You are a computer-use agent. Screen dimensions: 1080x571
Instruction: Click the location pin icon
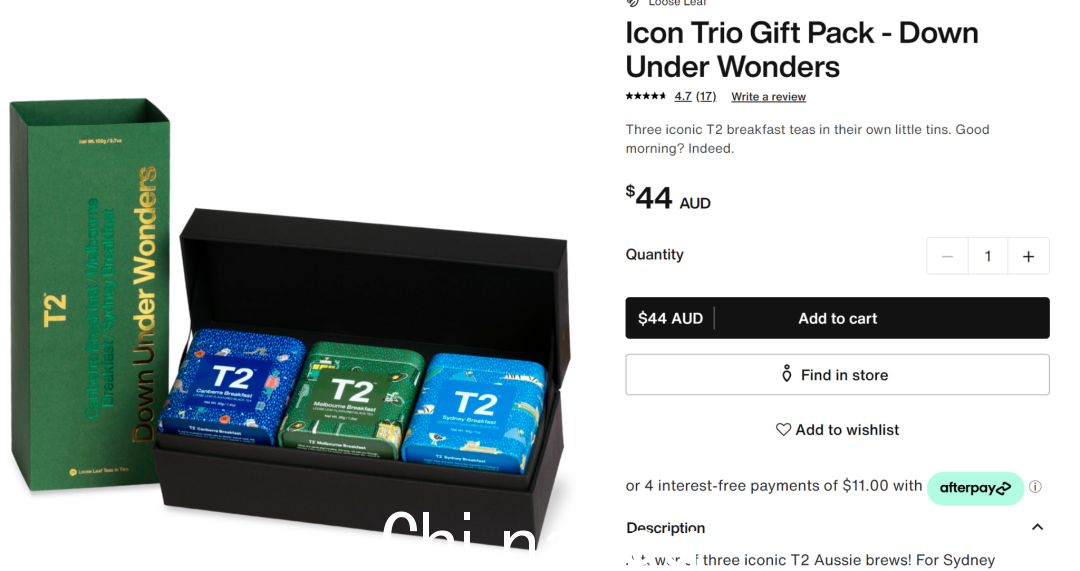787,374
